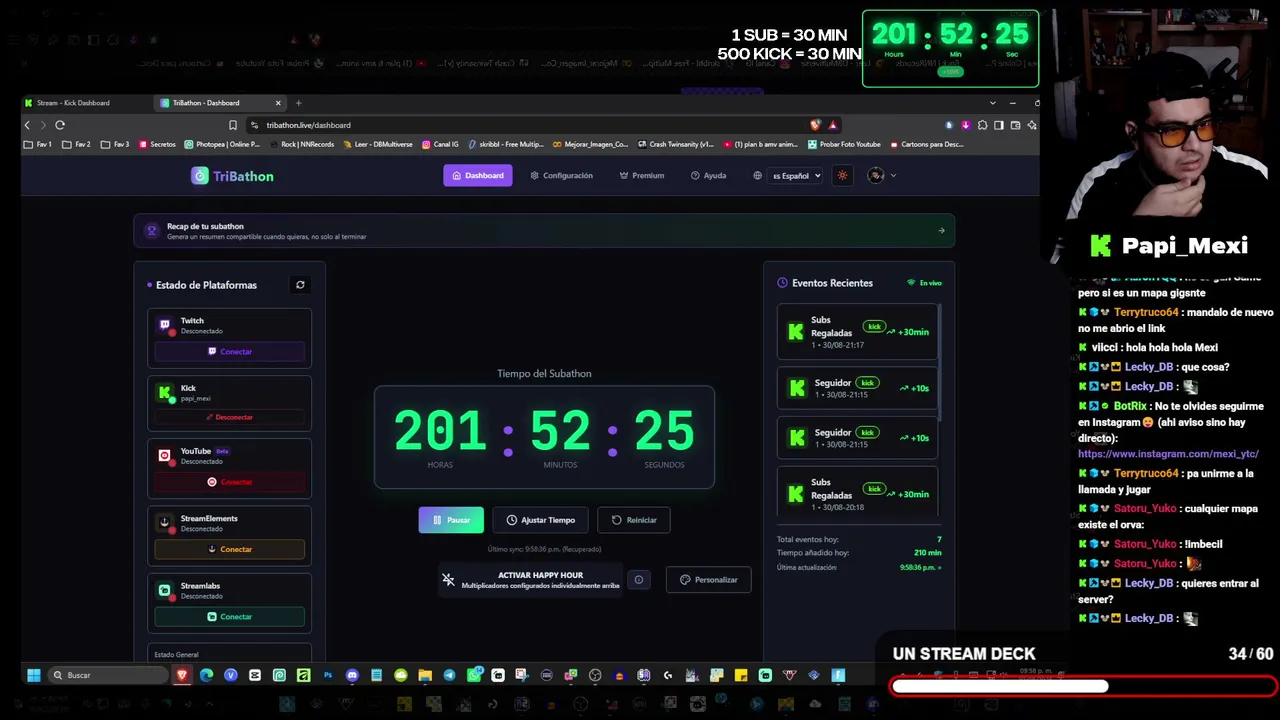Open Telegram from the taskbar
Screen dimensions: 1280x720
tap(449, 675)
